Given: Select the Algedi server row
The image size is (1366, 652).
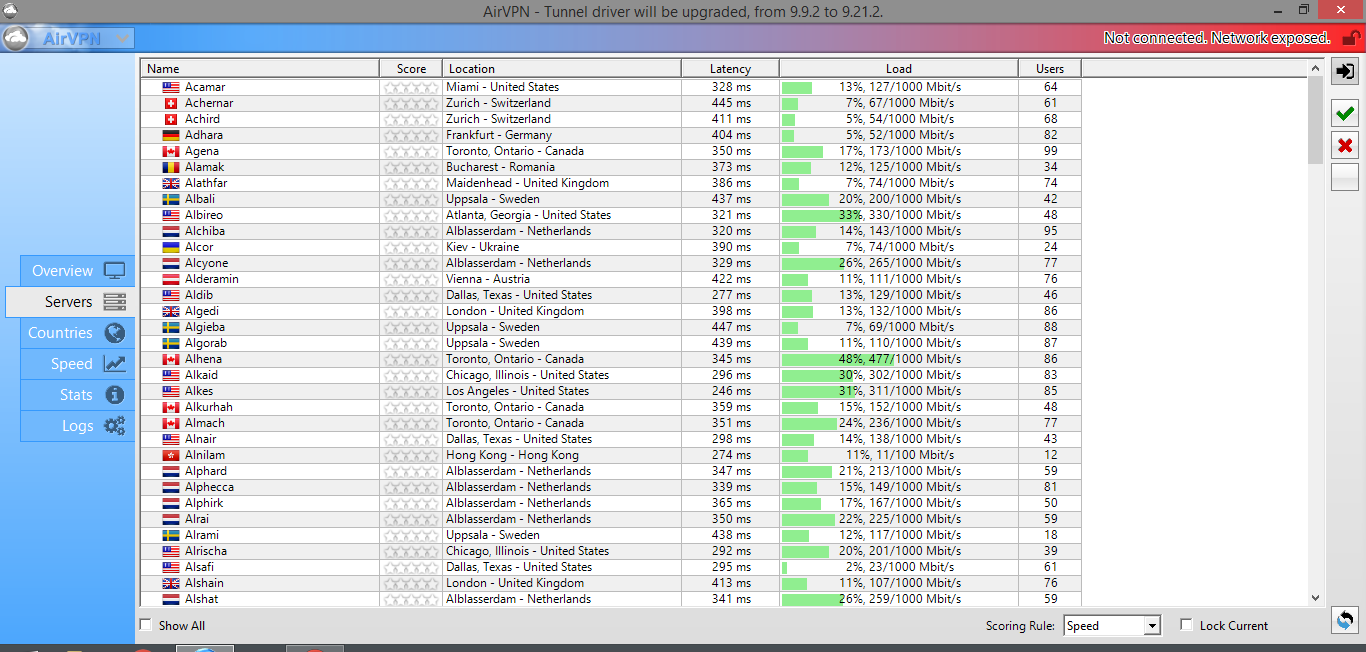Looking at the screenshot, I should [610, 311].
